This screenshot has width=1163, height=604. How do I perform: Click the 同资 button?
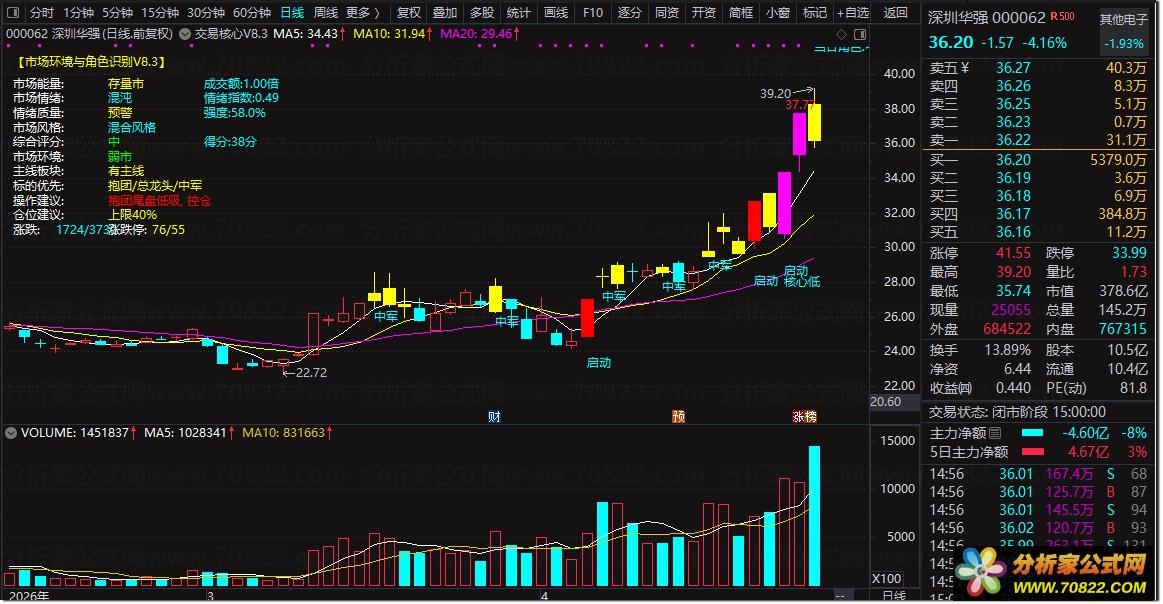[x=667, y=13]
